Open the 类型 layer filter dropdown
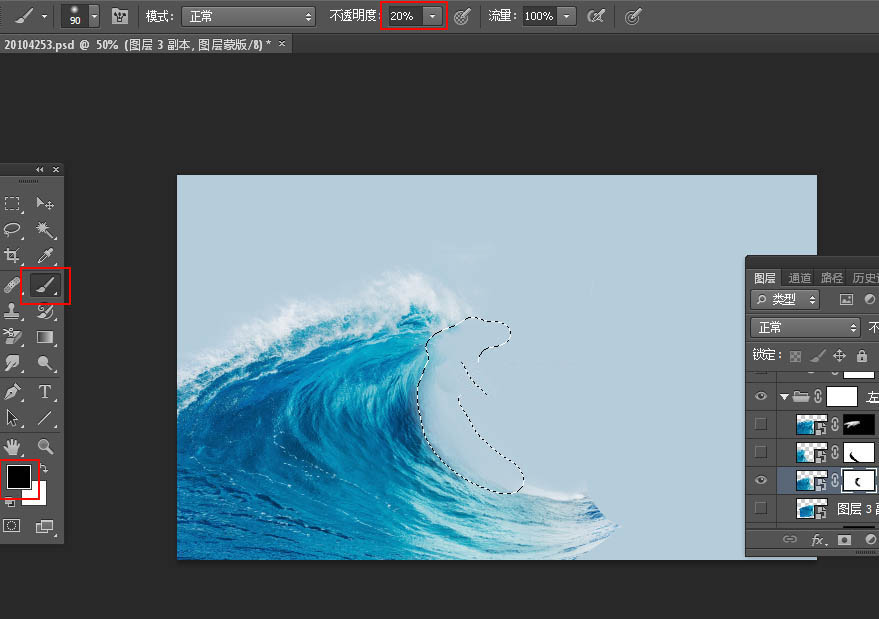The width and height of the screenshot is (879, 619). tap(785, 300)
